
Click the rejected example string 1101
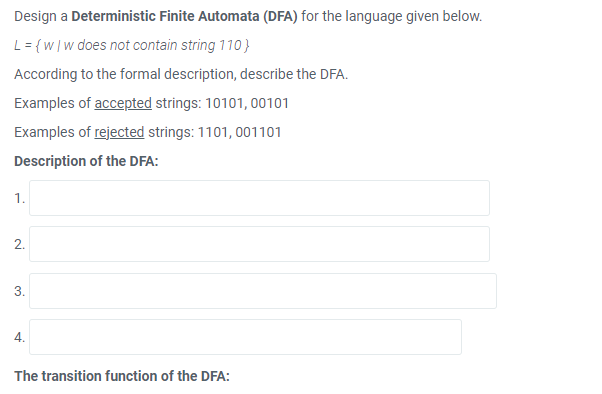click(213, 132)
